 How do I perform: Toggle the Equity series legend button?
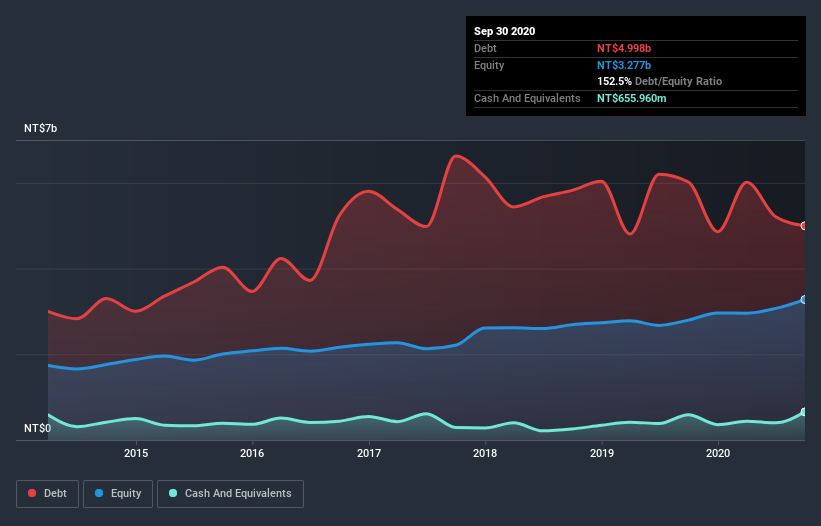[x=118, y=494]
